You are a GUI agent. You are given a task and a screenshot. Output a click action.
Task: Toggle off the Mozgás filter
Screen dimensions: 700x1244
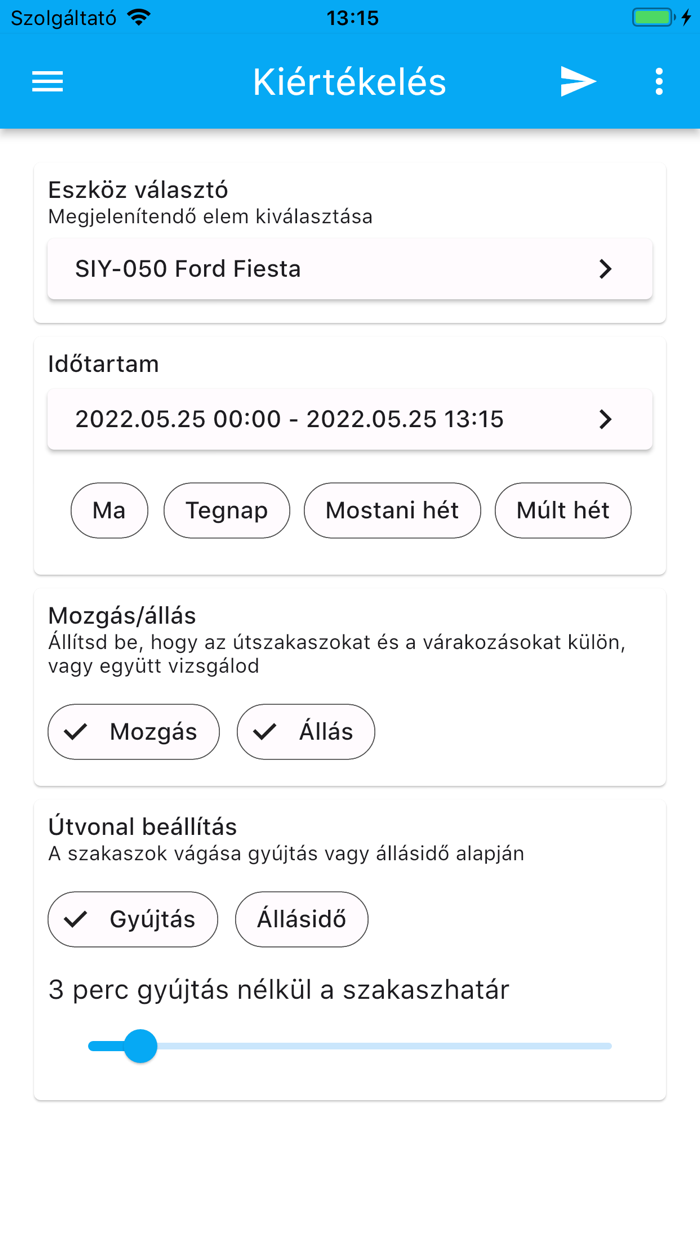point(133,731)
